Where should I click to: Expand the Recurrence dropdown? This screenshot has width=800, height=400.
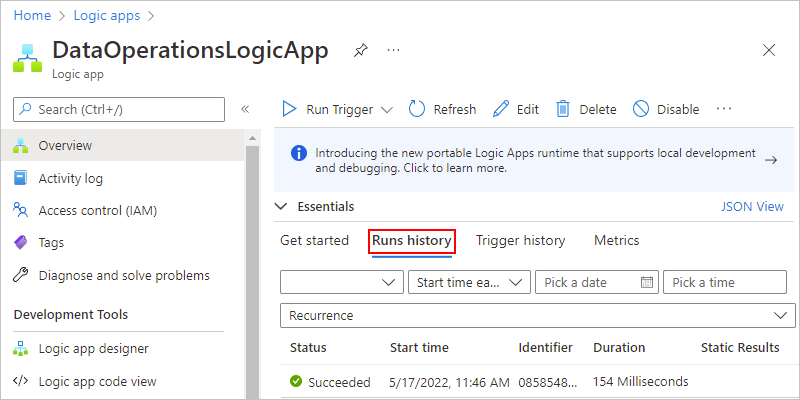tap(538, 315)
